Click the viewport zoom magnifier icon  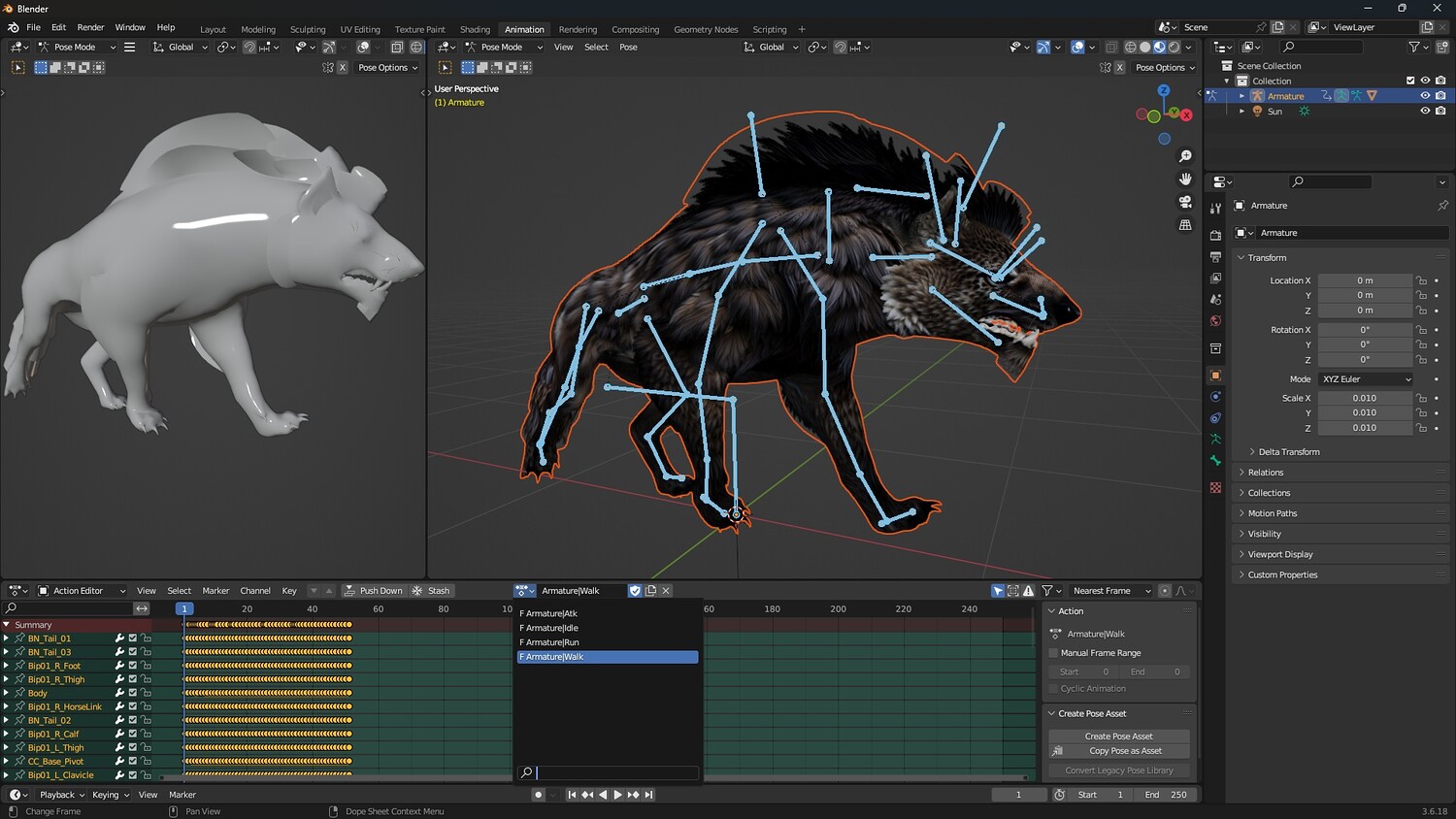coord(1185,156)
